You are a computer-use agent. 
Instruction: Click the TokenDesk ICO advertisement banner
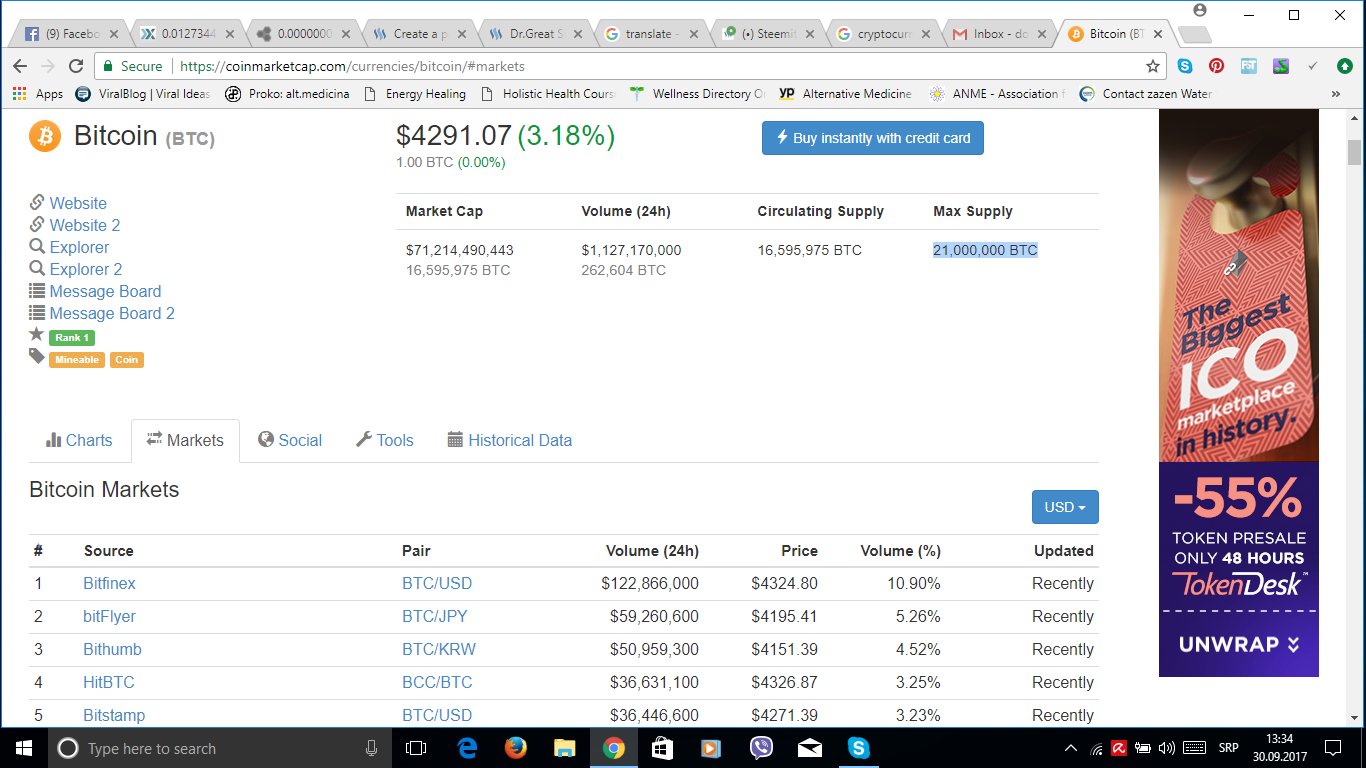(x=1239, y=393)
